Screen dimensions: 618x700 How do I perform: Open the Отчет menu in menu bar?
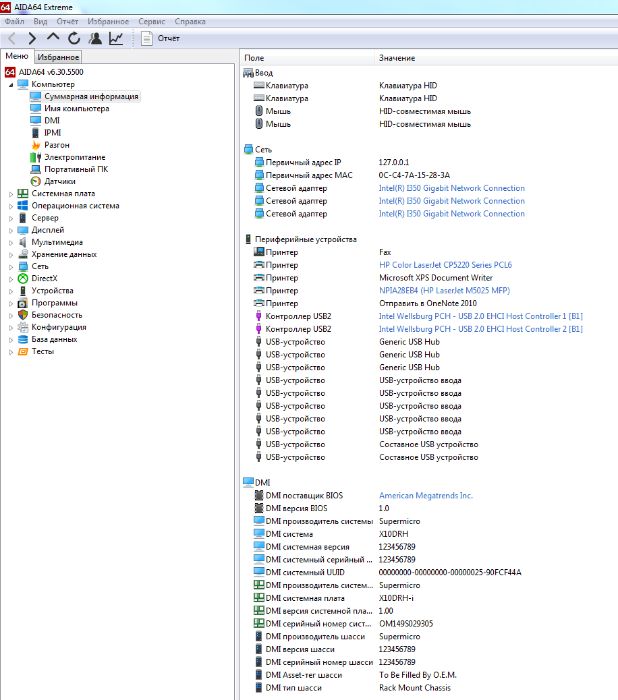pos(67,21)
